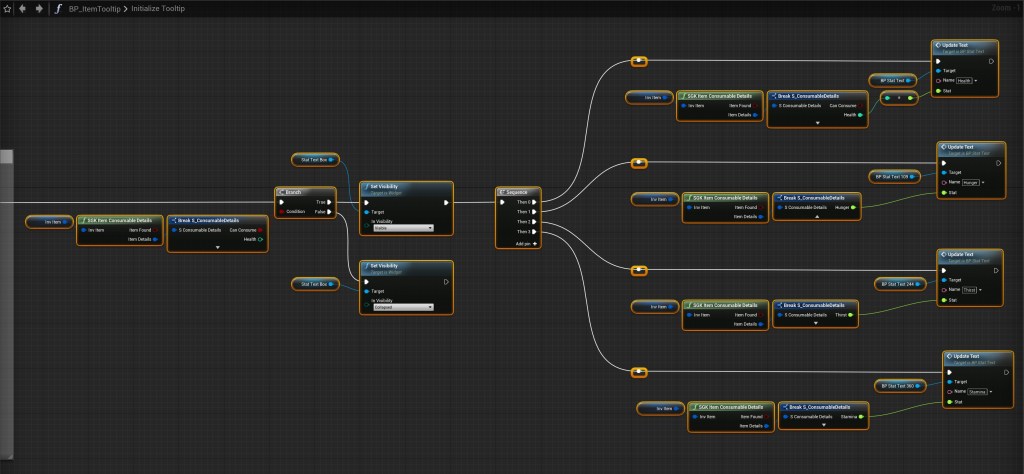The height and width of the screenshot is (474, 1024).
Task: Click the Branch node header
Action: pos(294,190)
